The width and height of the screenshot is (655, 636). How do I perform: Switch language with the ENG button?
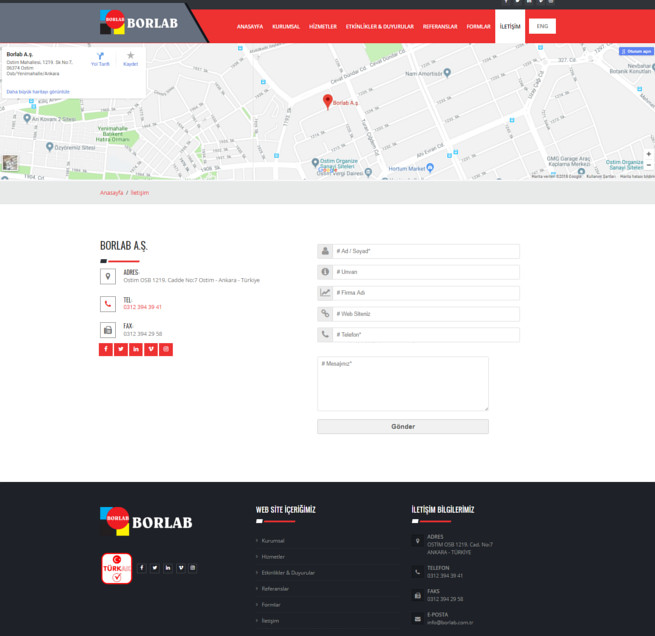pyautogui.click(x=542, y=26)
